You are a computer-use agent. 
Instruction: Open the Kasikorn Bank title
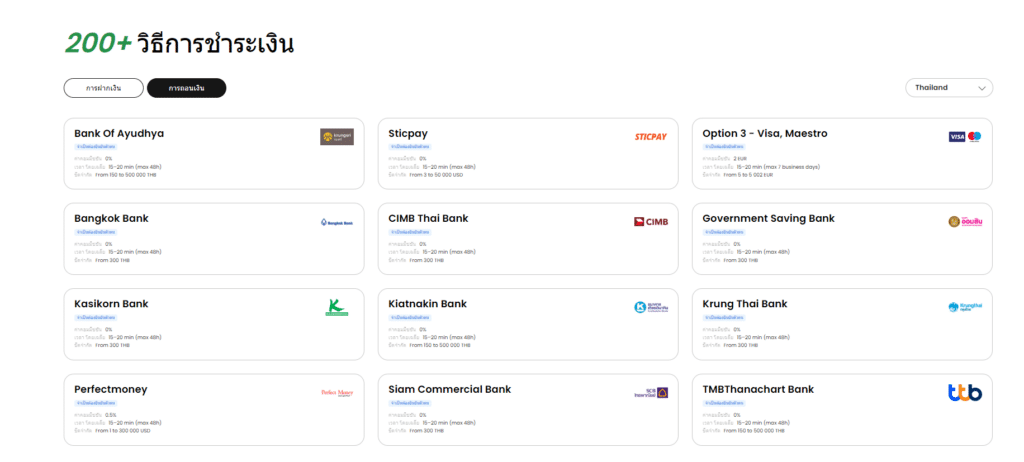111,304
